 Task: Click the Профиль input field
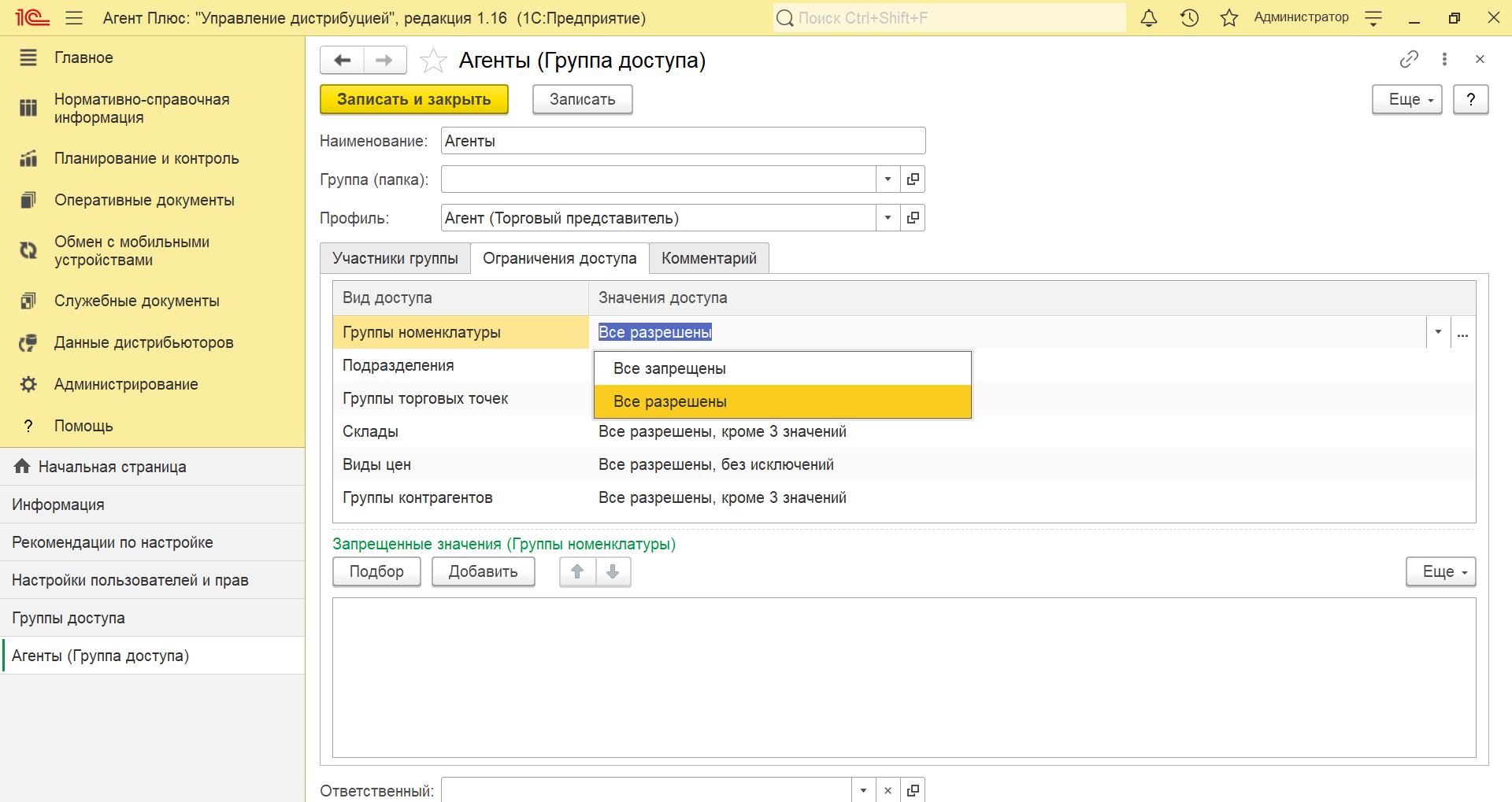tap(658, 218)
